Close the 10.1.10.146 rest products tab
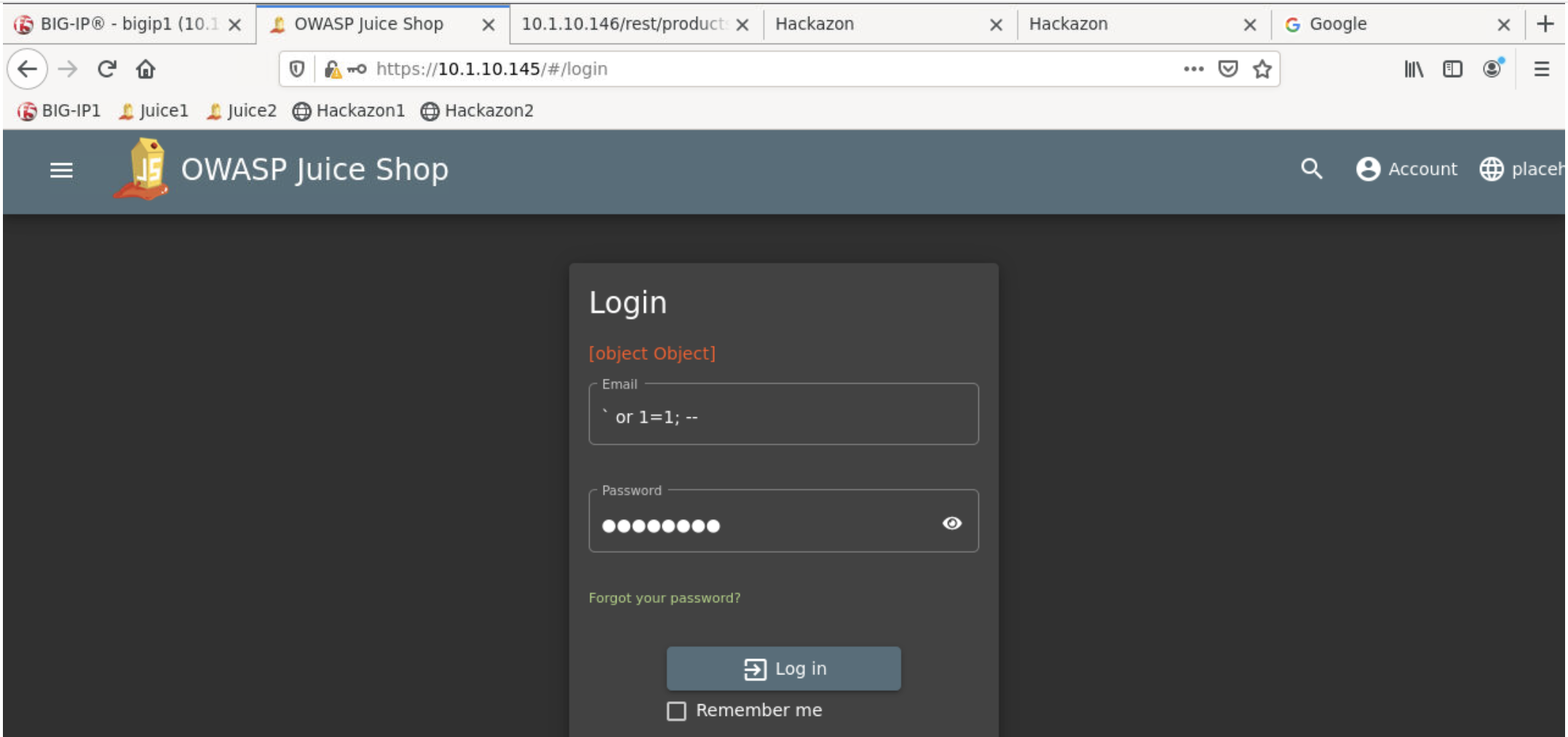1568x737 pixels. (742, 25)
